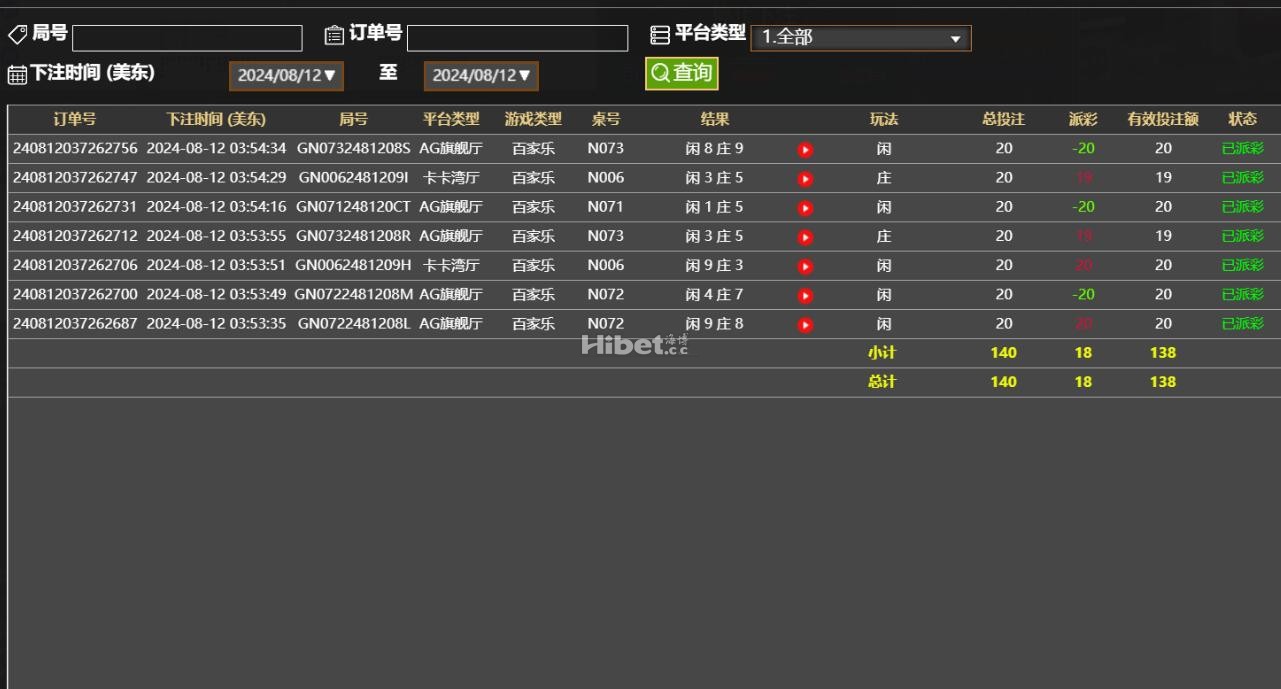
Task: Play video replay for order 240812037262706
Action: [x=805, y=266]
